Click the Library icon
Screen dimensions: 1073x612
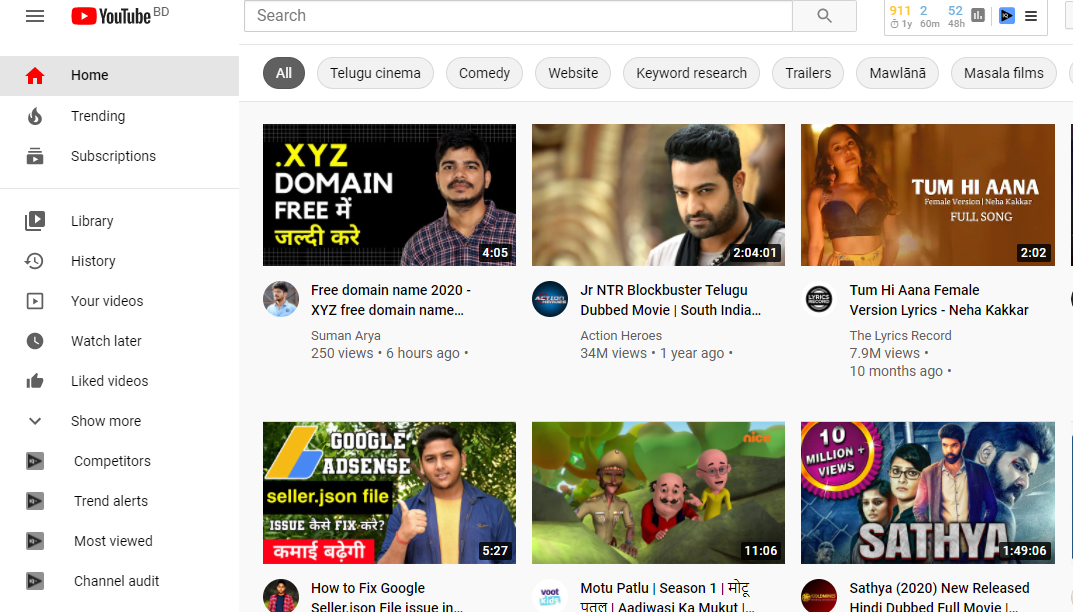click(35, 220)
